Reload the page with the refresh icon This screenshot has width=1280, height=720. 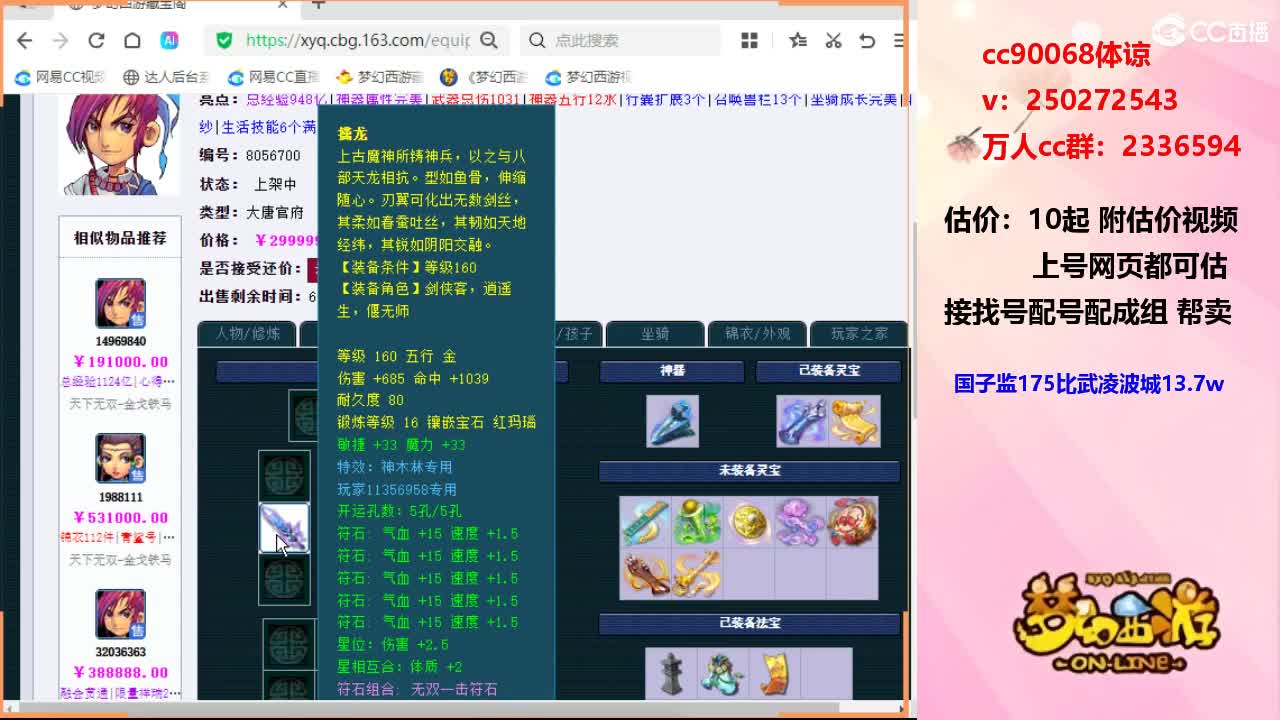point(96,40)
